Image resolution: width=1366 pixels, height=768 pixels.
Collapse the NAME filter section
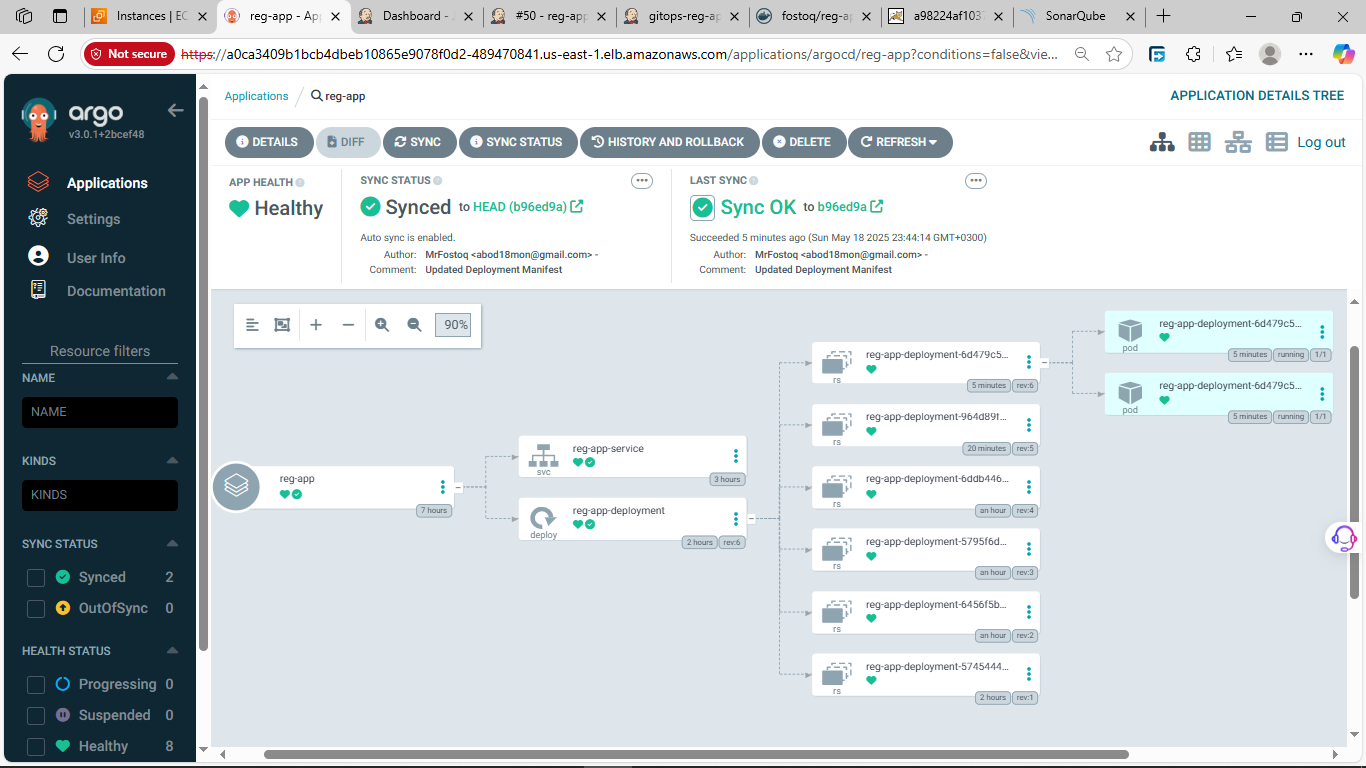pyautogui.click(x=172, y=377)
